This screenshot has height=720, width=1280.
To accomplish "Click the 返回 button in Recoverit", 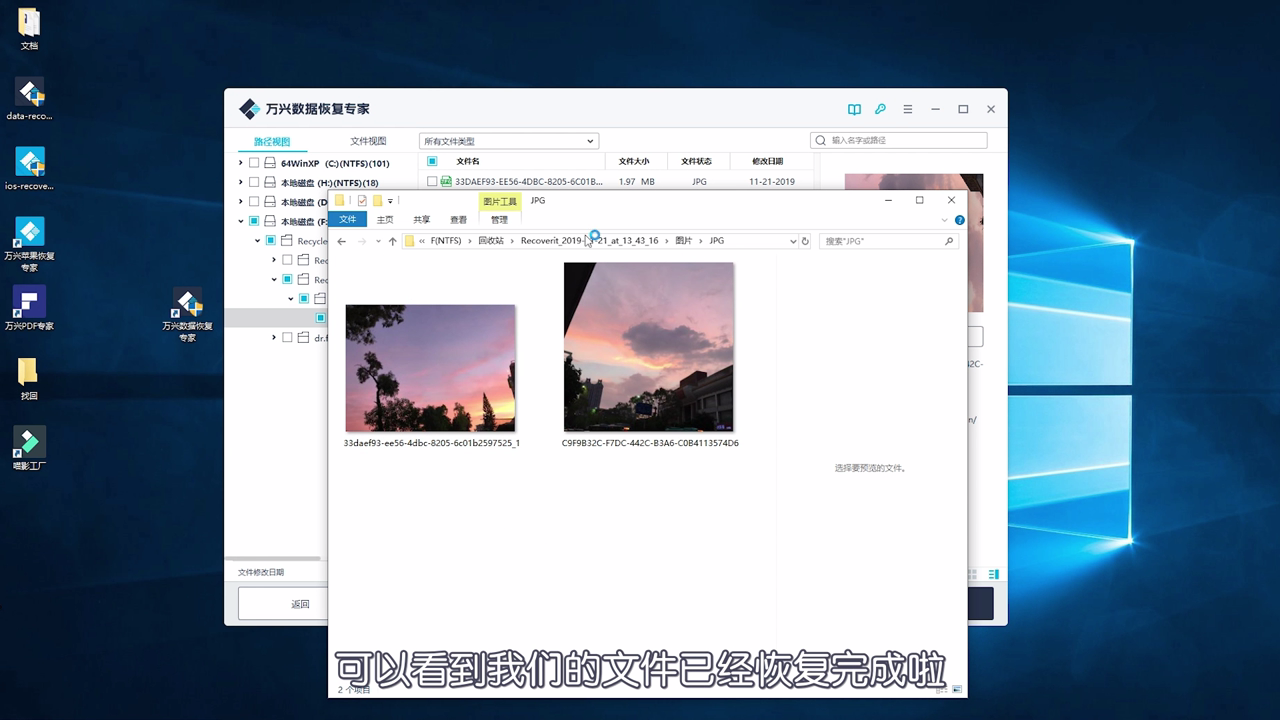I will click(299, 603).
